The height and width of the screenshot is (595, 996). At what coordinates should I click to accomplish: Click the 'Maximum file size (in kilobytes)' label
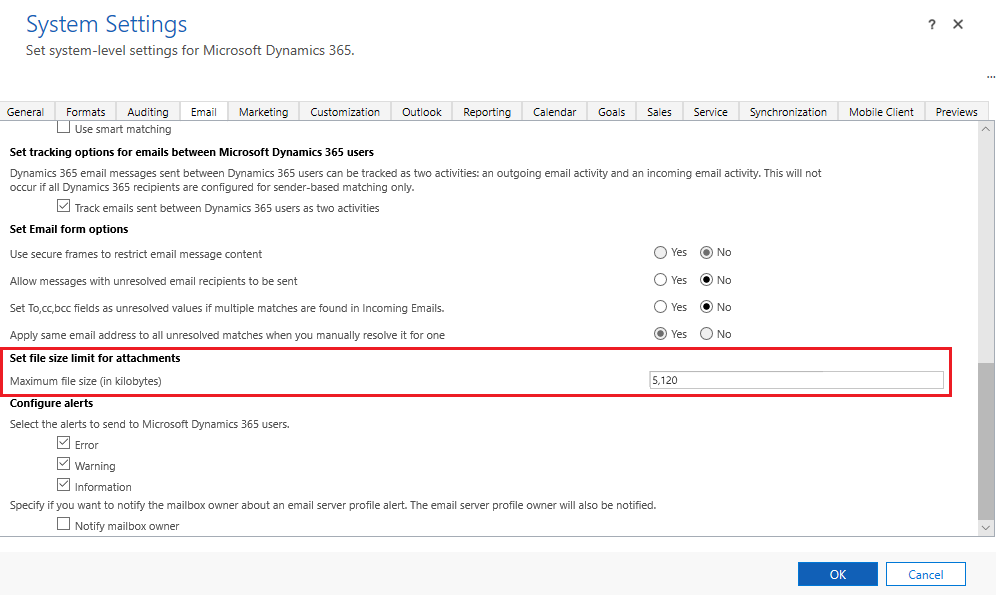coord(86,381)
